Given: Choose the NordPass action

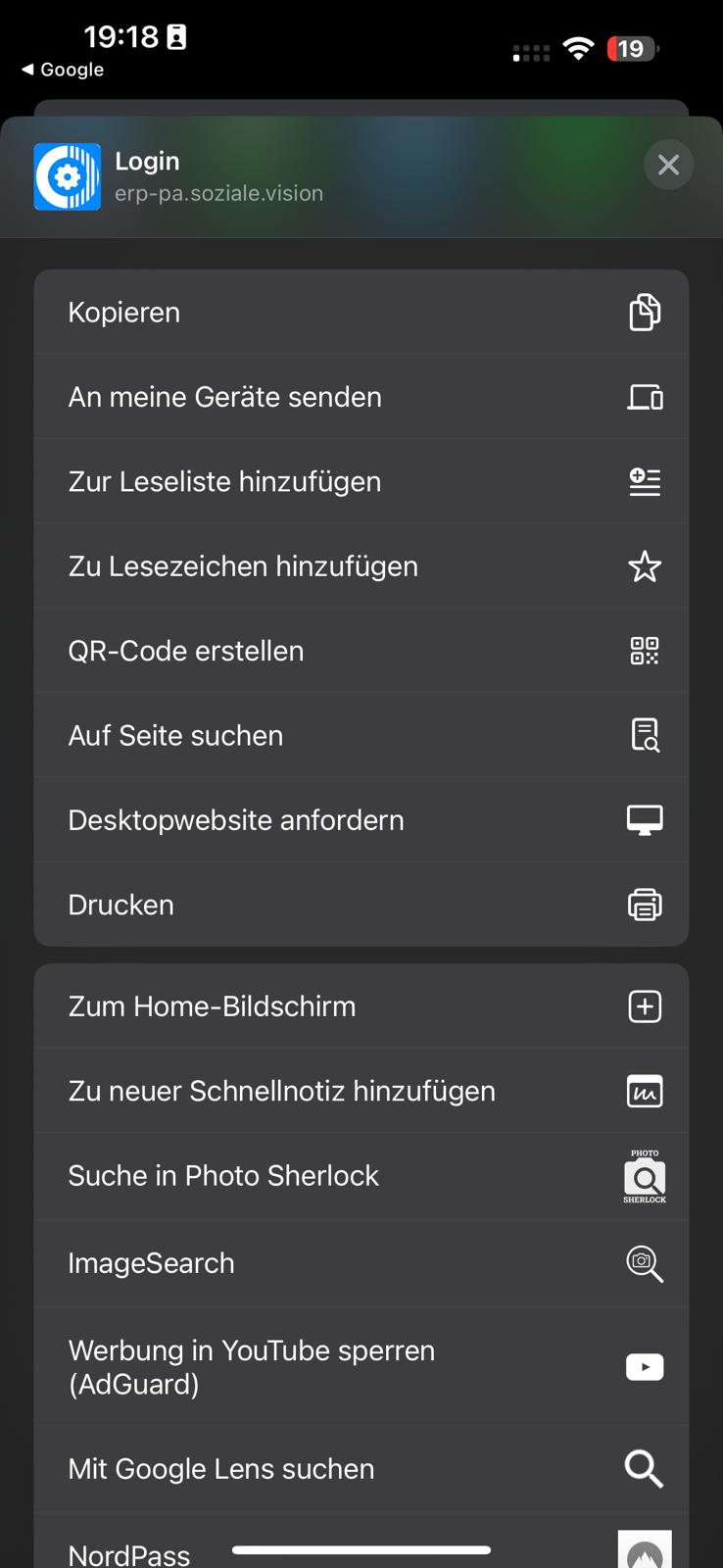Looking at the screenshot, I should click(x=129, y=1554).
